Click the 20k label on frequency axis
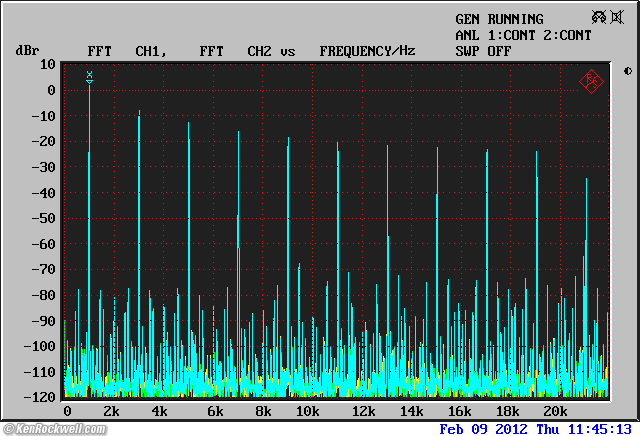 [554, 411]
